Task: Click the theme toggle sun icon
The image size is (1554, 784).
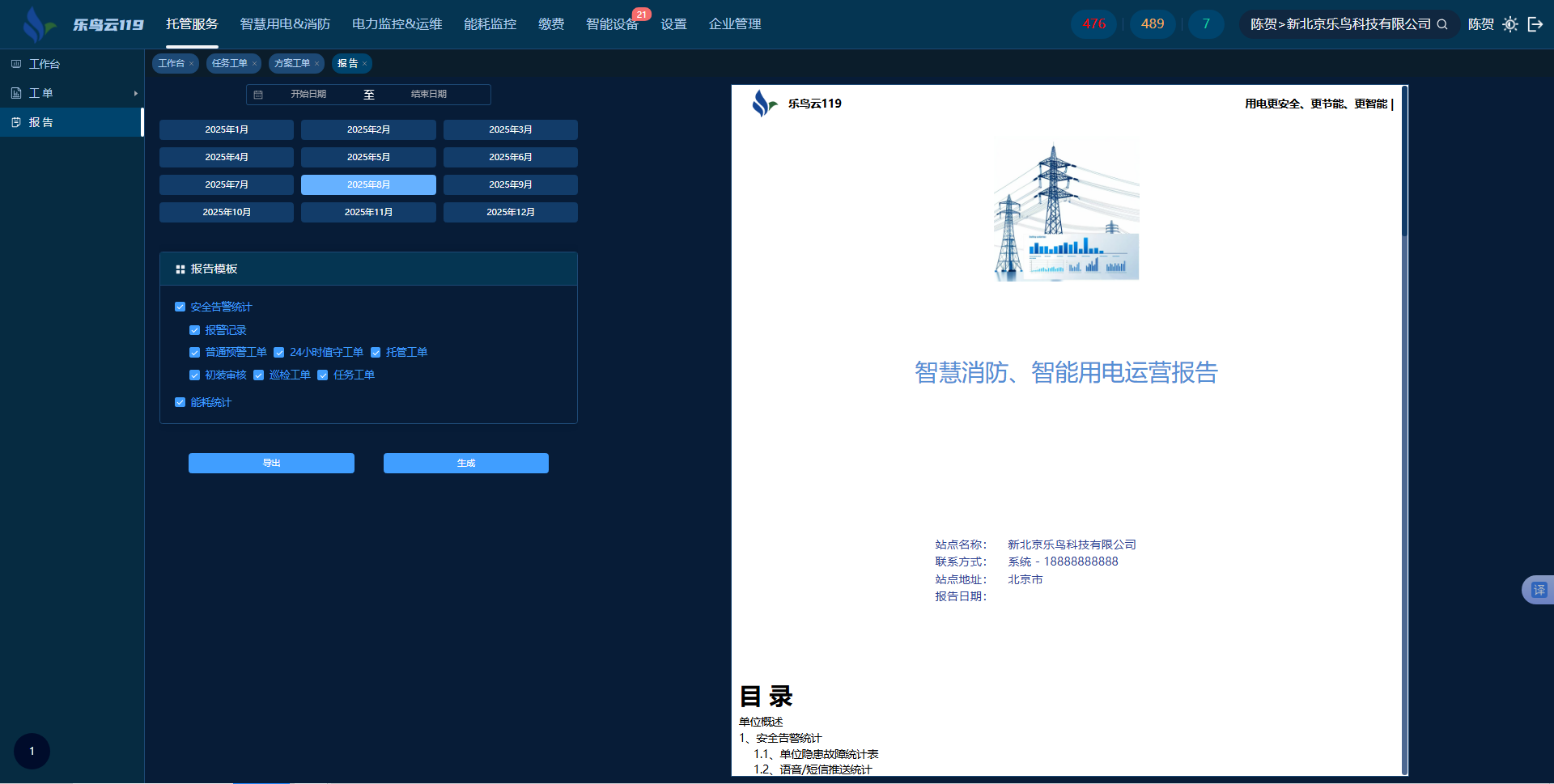Action: tap(1509, 24)
